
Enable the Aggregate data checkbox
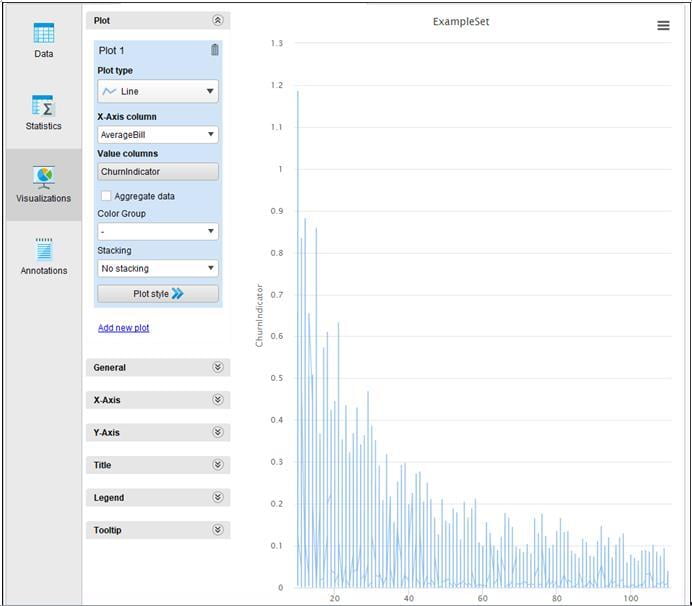106,196
